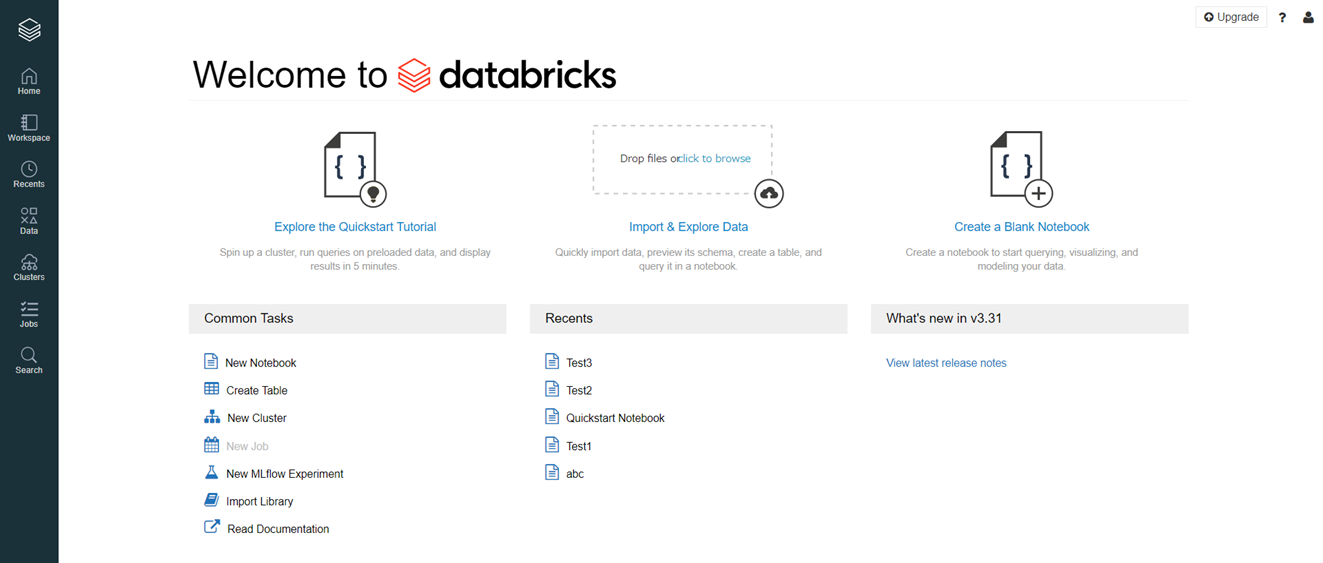Click the Search sidebar icon
The width and height of the screenshot is (1323, 563).
(29, 360)
